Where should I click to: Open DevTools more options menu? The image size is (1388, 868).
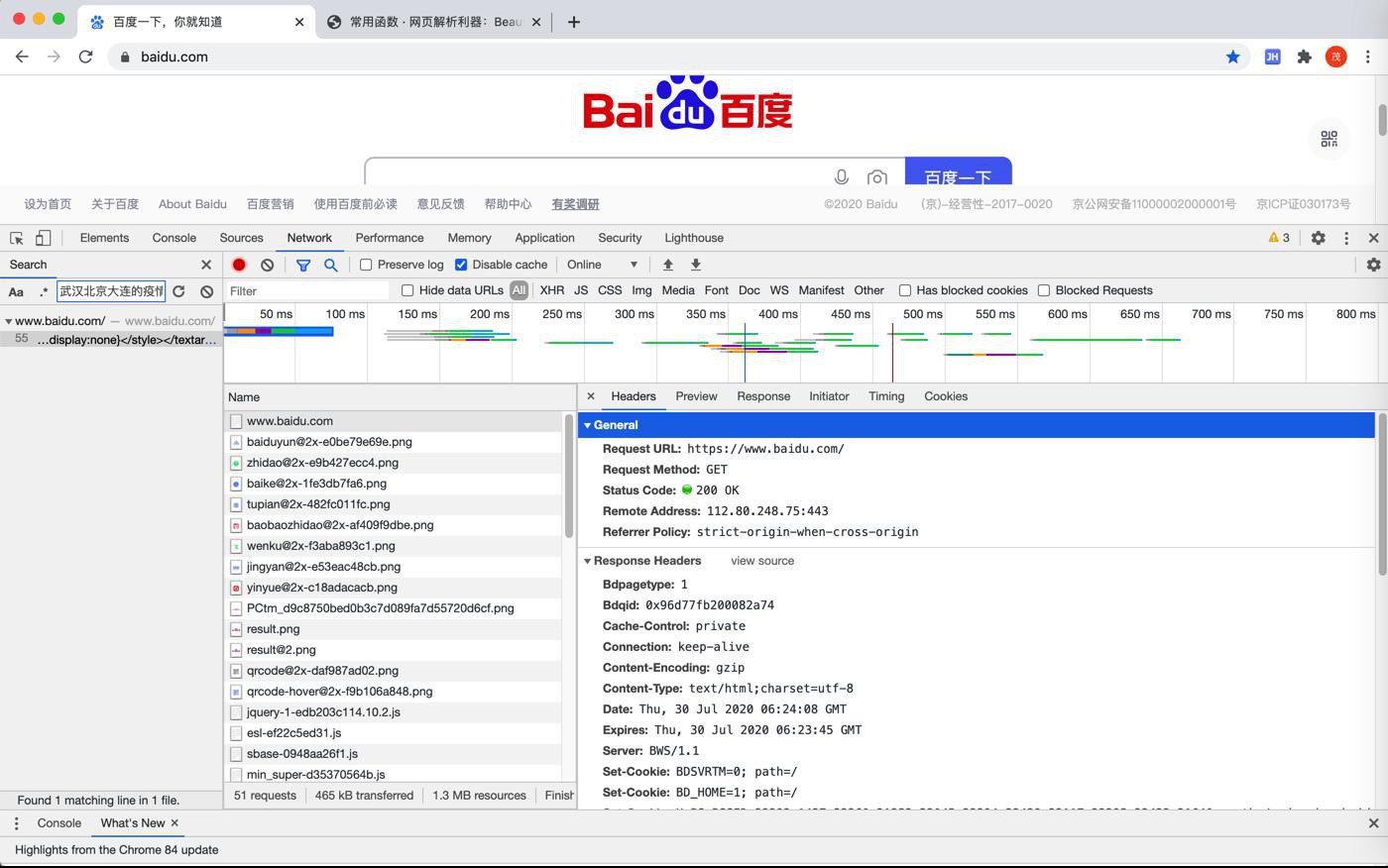(x=1346, y=238)
